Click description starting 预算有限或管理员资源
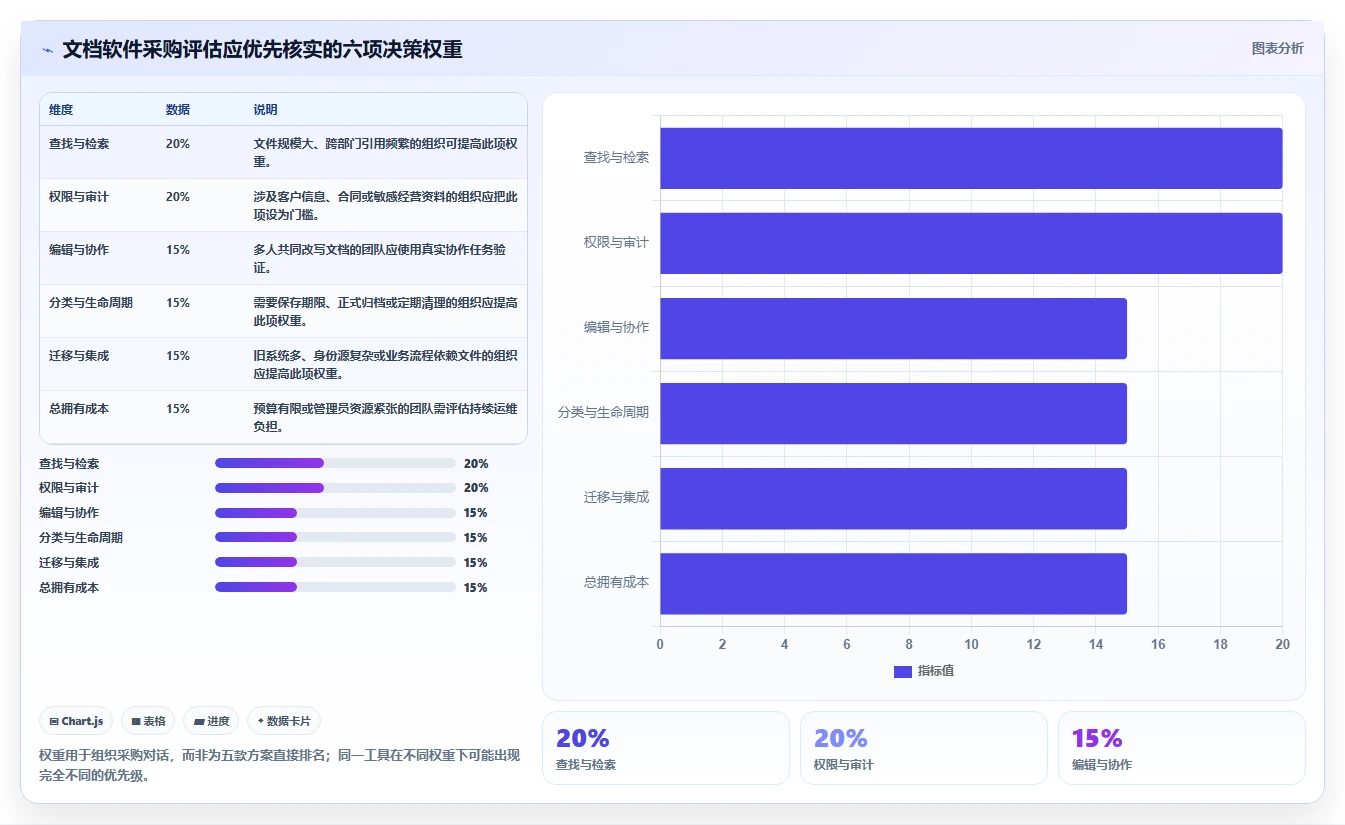This screenshot has width=1345, height=825. coord(386,418)
